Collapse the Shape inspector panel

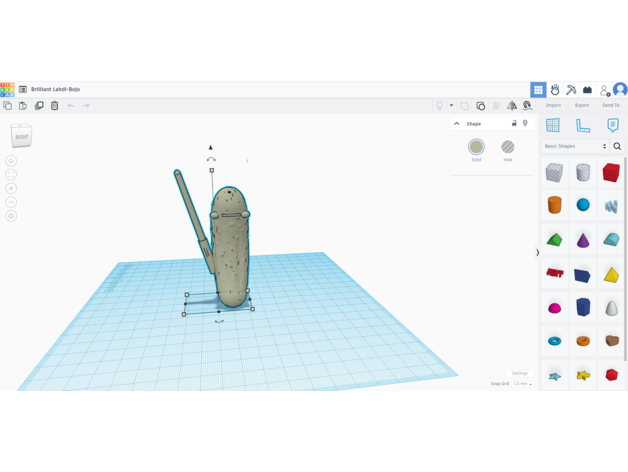click(457, 124)
